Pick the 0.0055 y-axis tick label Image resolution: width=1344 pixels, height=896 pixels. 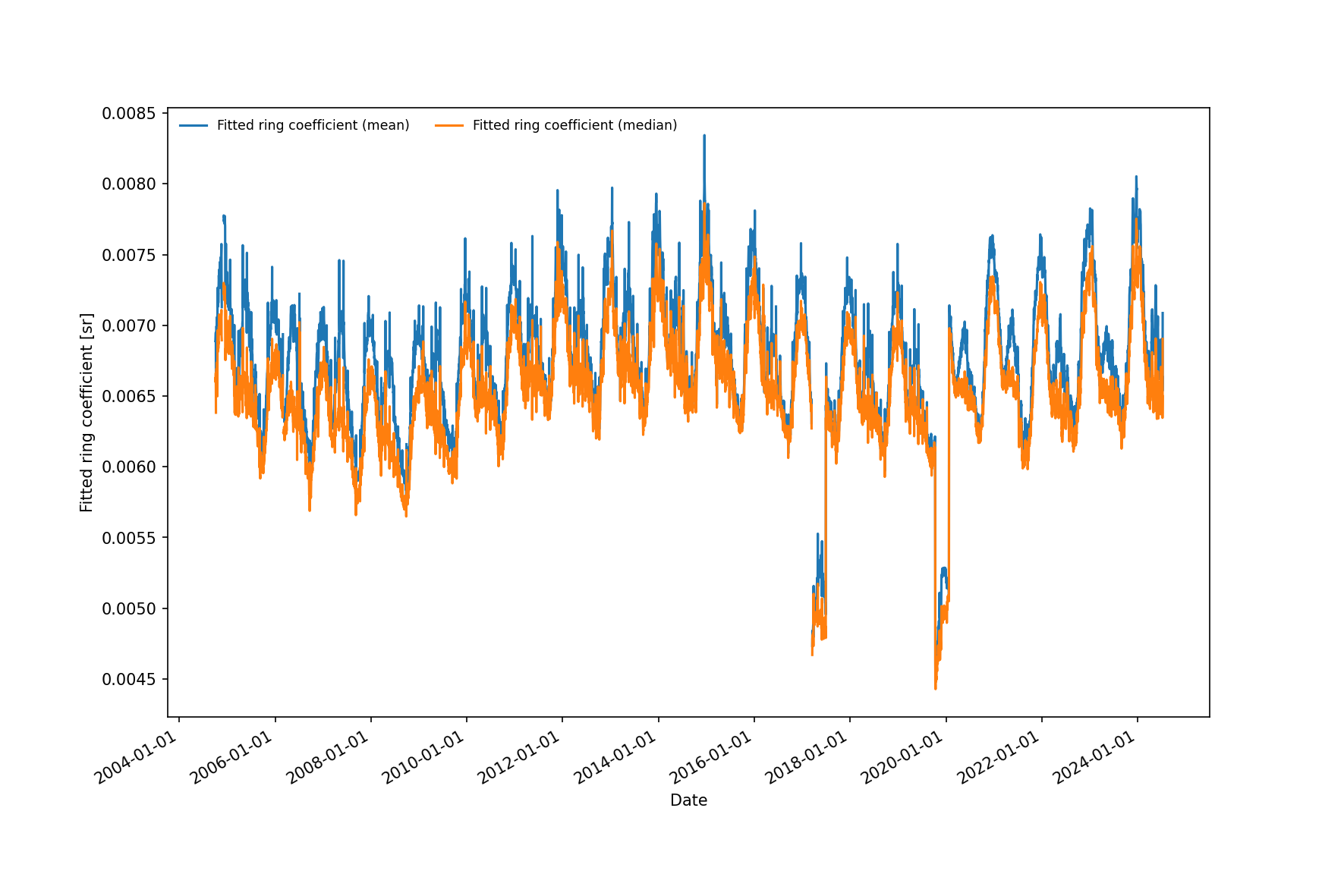(129, 538)
